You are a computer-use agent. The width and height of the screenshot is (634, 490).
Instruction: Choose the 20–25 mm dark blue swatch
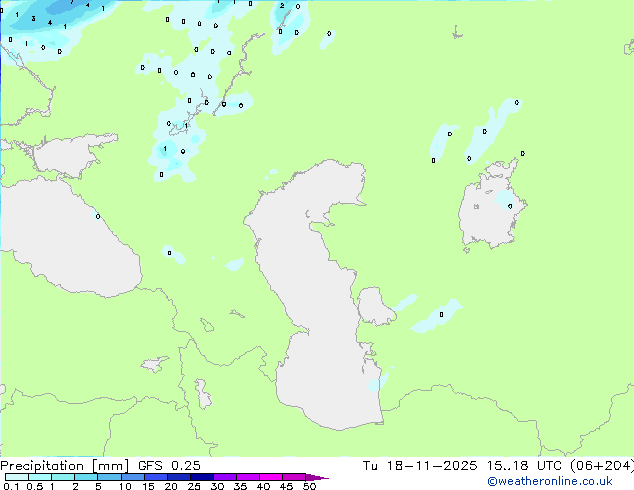pyautogui.click(x=178, y=477)
